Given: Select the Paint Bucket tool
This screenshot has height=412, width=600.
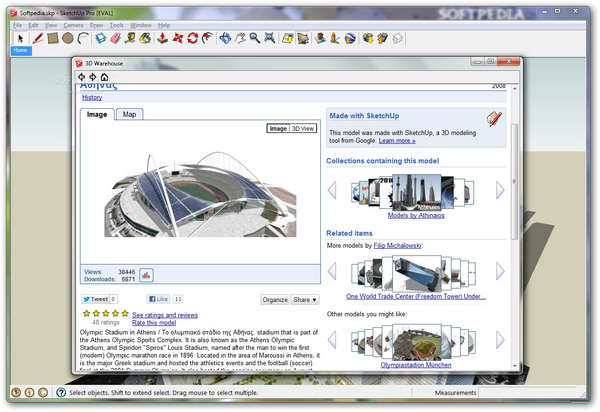Looking at the screenshot, I should click(x=145, y=38).
